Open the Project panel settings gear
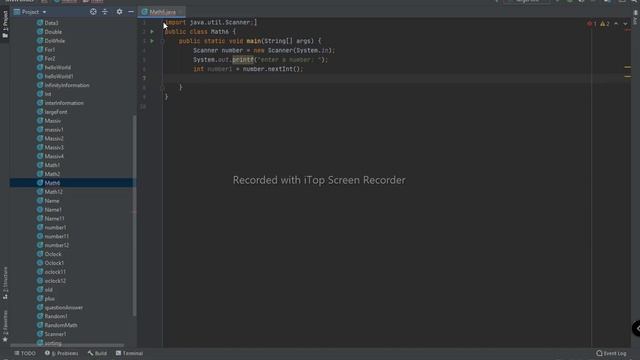640x360 pixels. (x=119, y=12)
